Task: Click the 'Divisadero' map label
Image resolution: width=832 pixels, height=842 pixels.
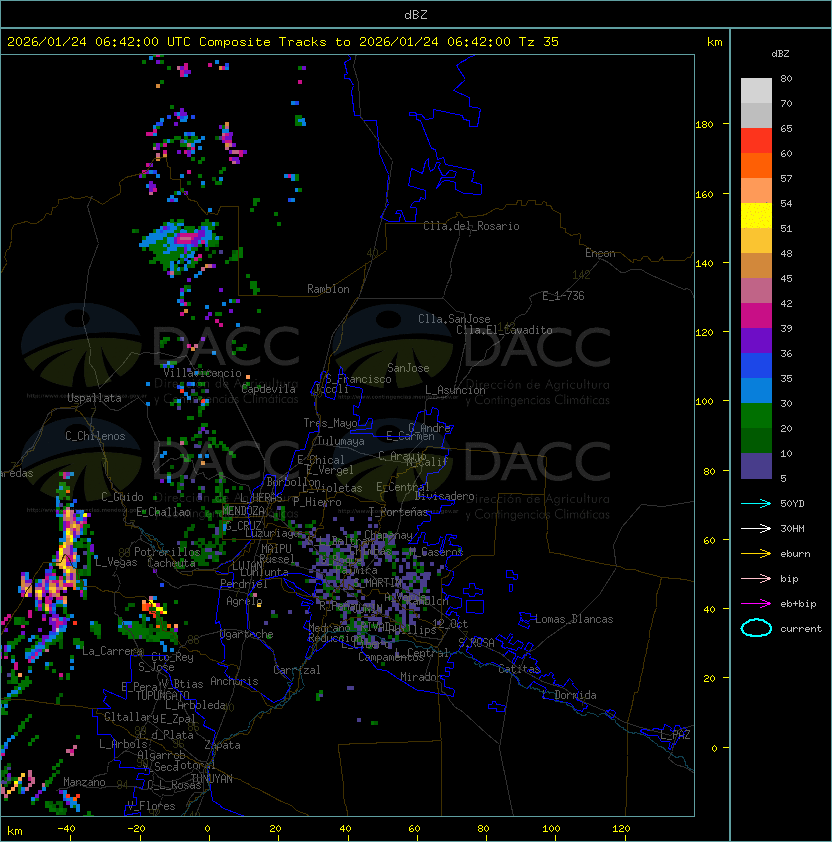Action: (444, 496)
